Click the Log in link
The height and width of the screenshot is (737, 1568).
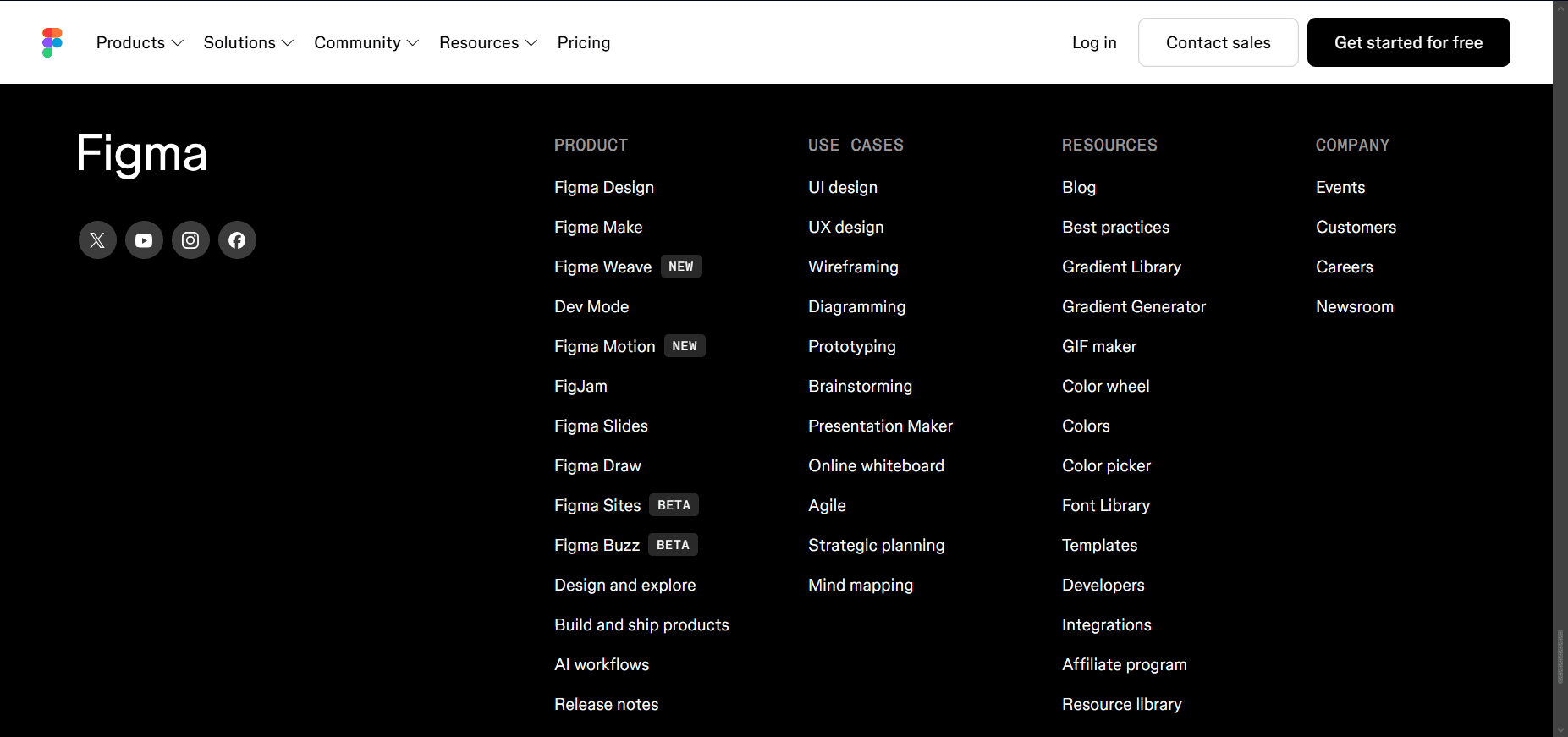(x=1094, y=42)
